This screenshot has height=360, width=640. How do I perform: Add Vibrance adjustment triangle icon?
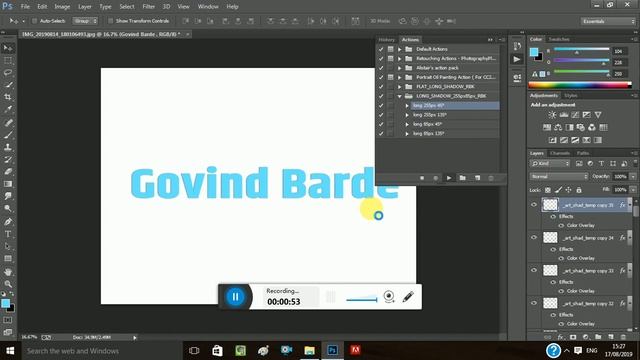(x=598, y=115)
